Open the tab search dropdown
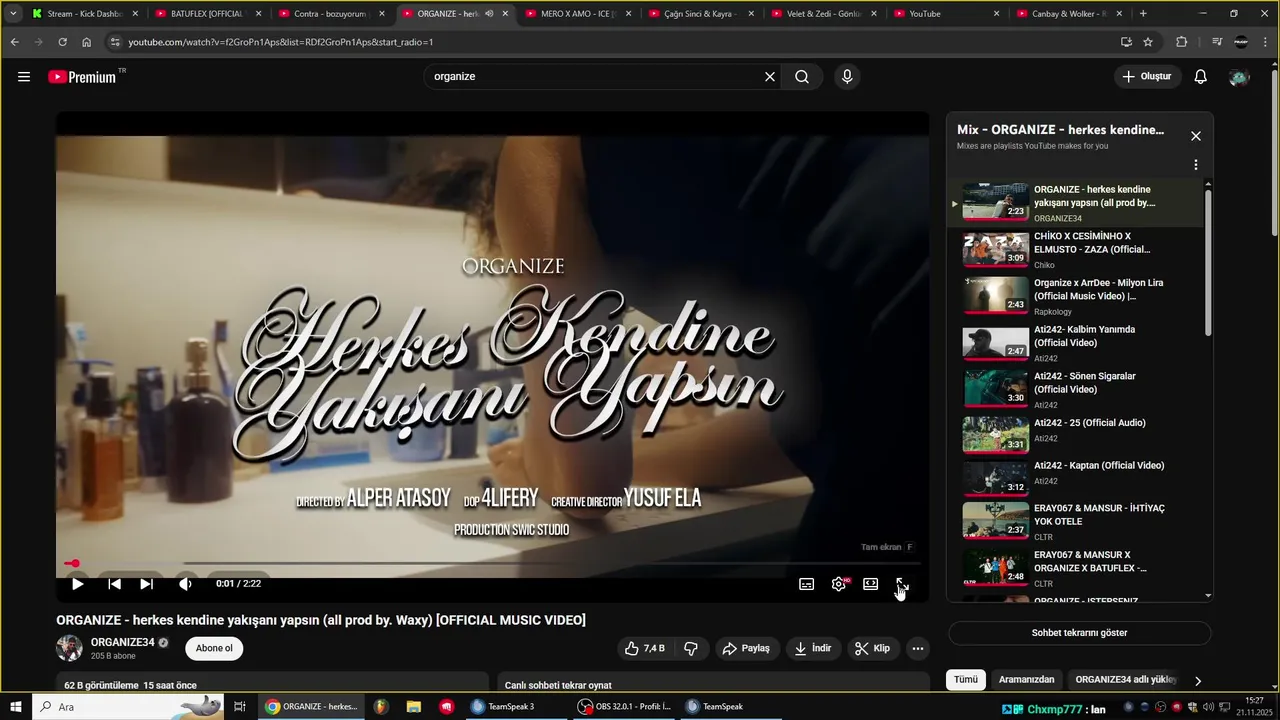Viewport: 1280px width, 720px height. [x=13, y=14]
